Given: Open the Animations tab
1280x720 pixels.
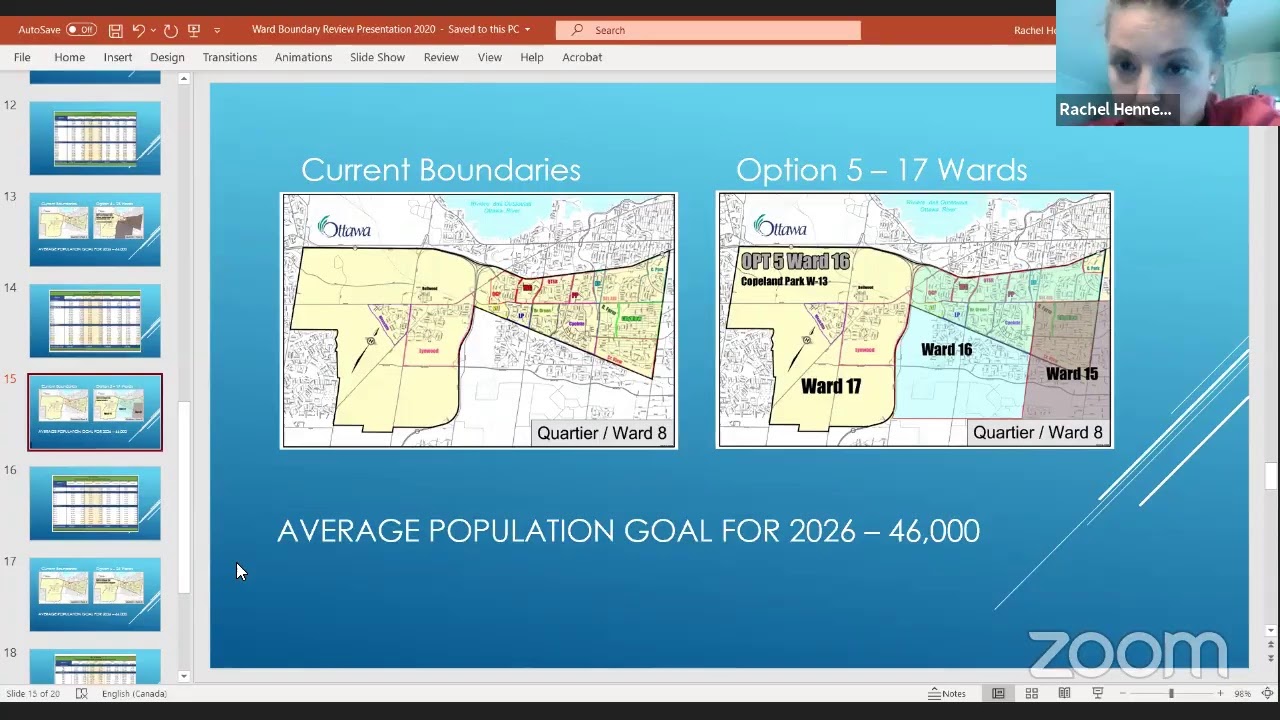Looking at the screenshot, I should click(303, 57).
